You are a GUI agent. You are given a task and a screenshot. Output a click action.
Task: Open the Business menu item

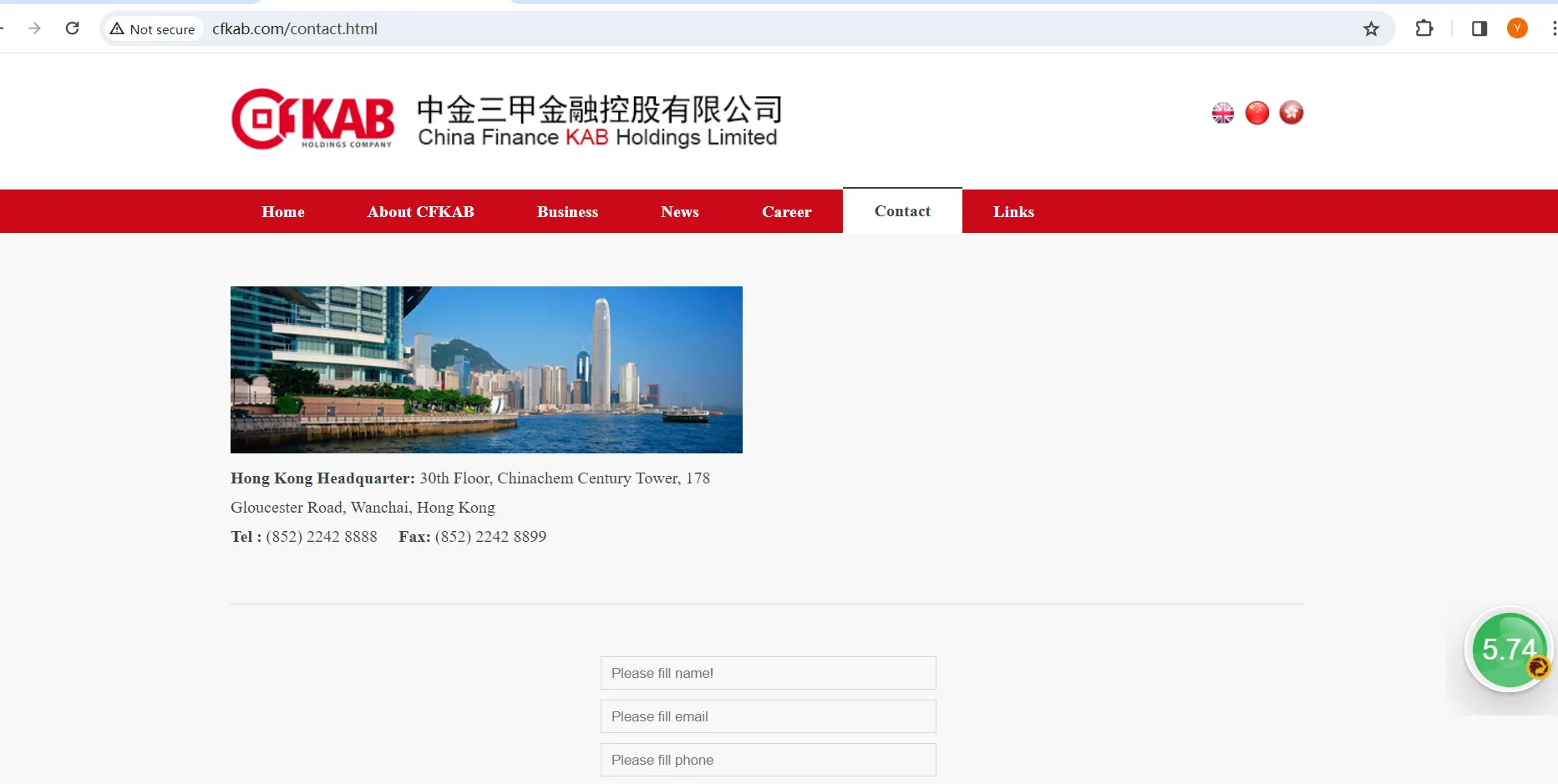point(568,212)
